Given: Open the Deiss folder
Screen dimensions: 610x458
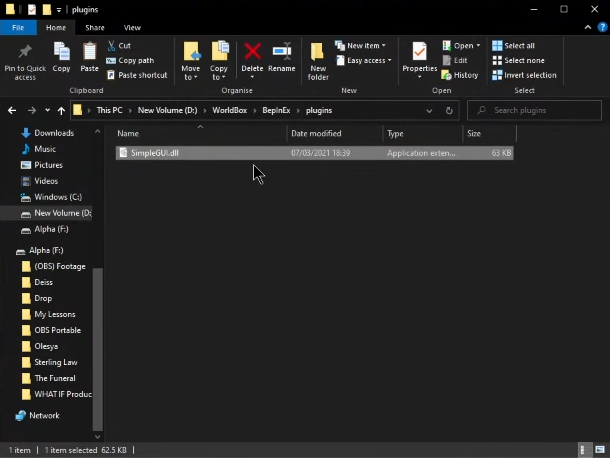Looking at the screenshot, I should 37,282.
